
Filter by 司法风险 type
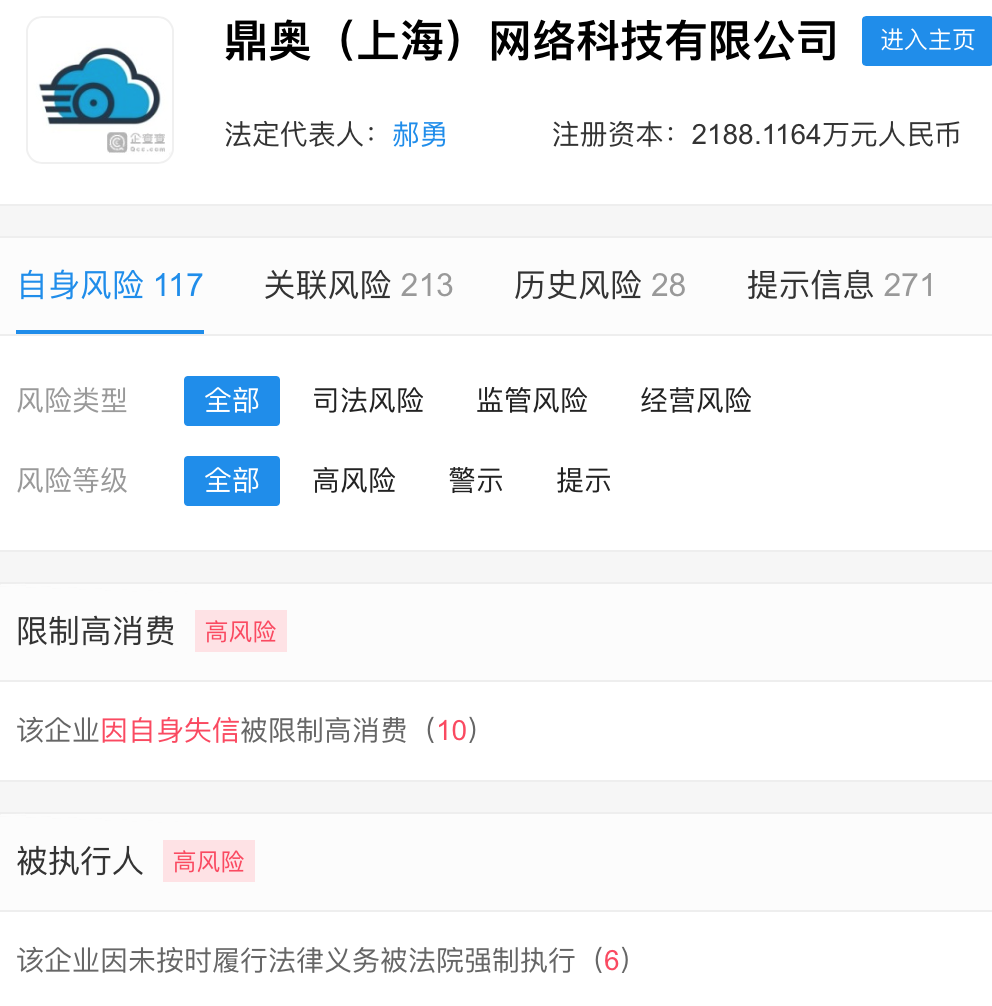pos(368,401)
